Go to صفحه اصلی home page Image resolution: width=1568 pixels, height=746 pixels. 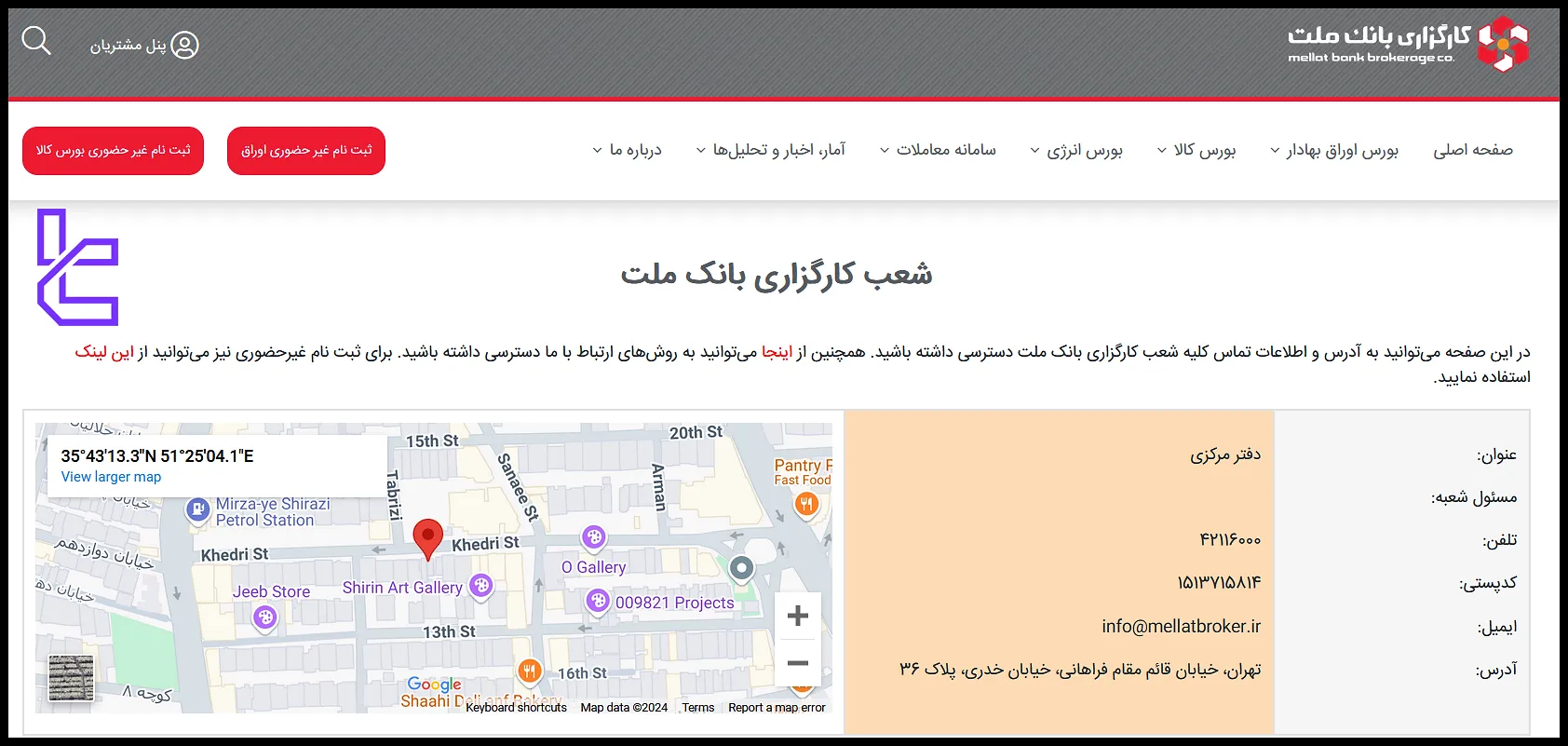(x=1473, y=150)
